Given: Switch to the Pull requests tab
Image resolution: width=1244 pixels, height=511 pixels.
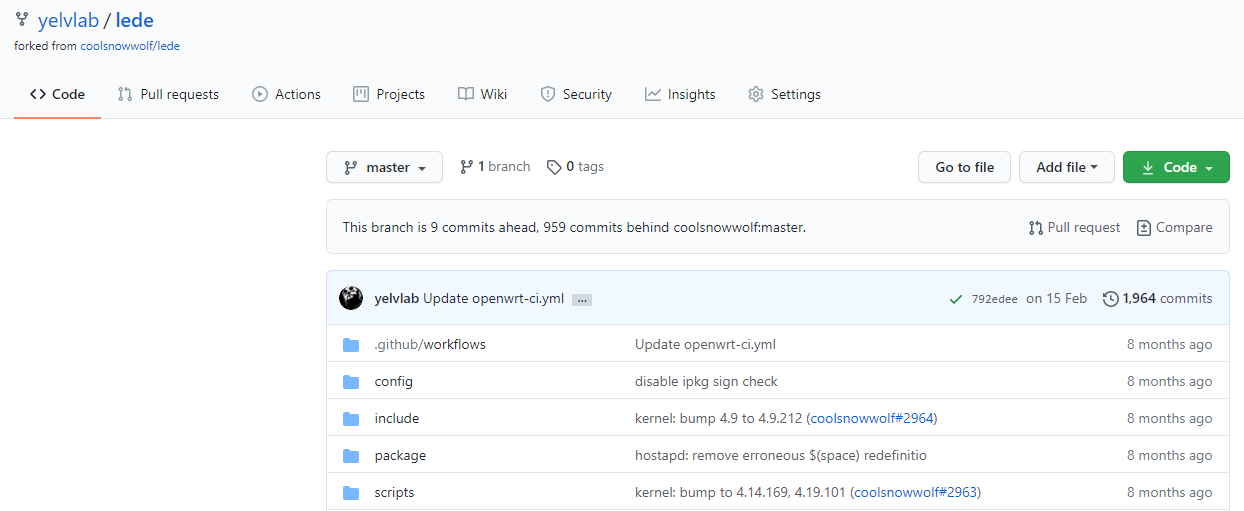Looking at the screenshot, I should point(168,94).
